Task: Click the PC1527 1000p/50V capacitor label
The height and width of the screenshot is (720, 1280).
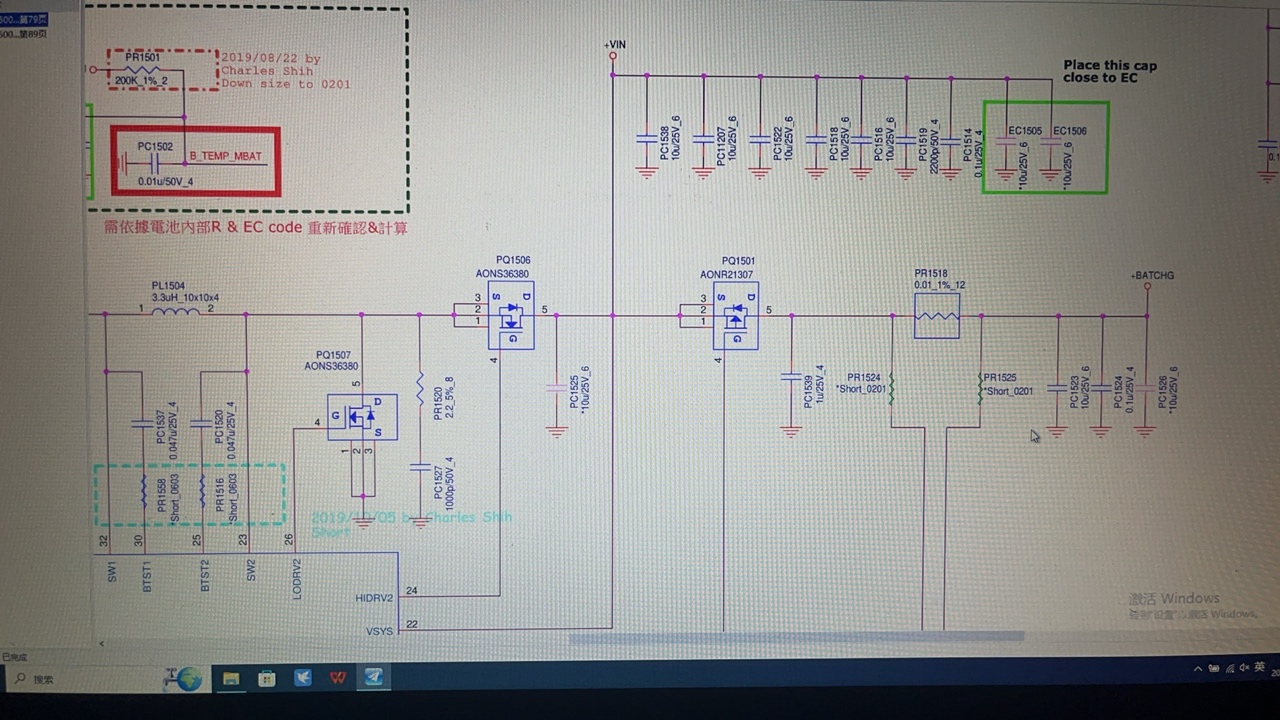Action: coord(443,481)
